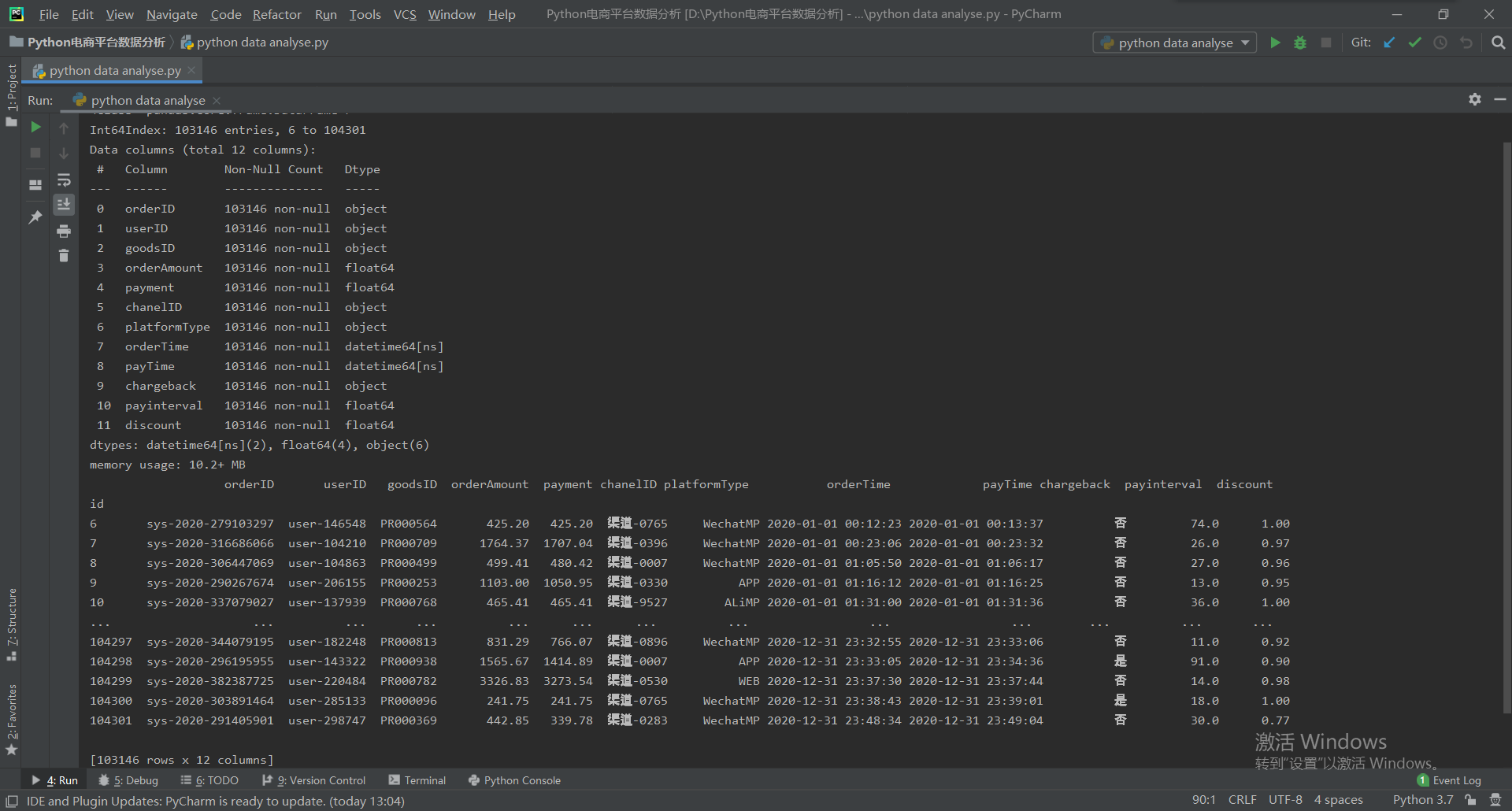
Task: Open Search Everywhere with the magnifier icon
Action: coord(1499,43)
